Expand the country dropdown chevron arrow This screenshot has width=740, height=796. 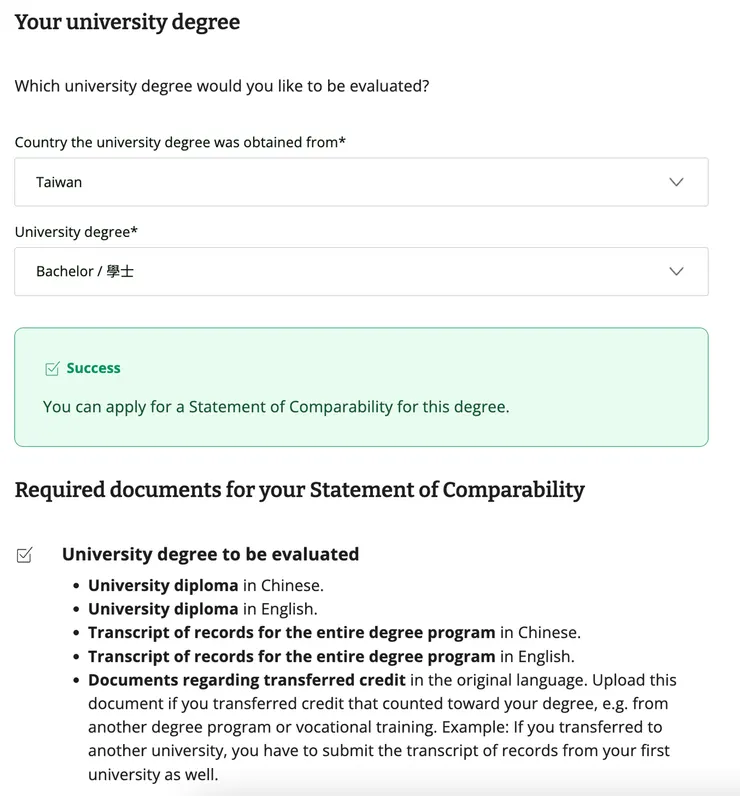point(676,182)
